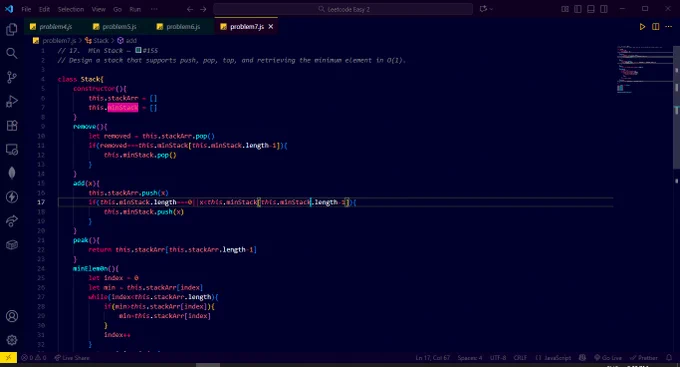Screen dimensions: 680x367
Task: Switch to the problem5.js tab
Action: [x=119, y=26]
